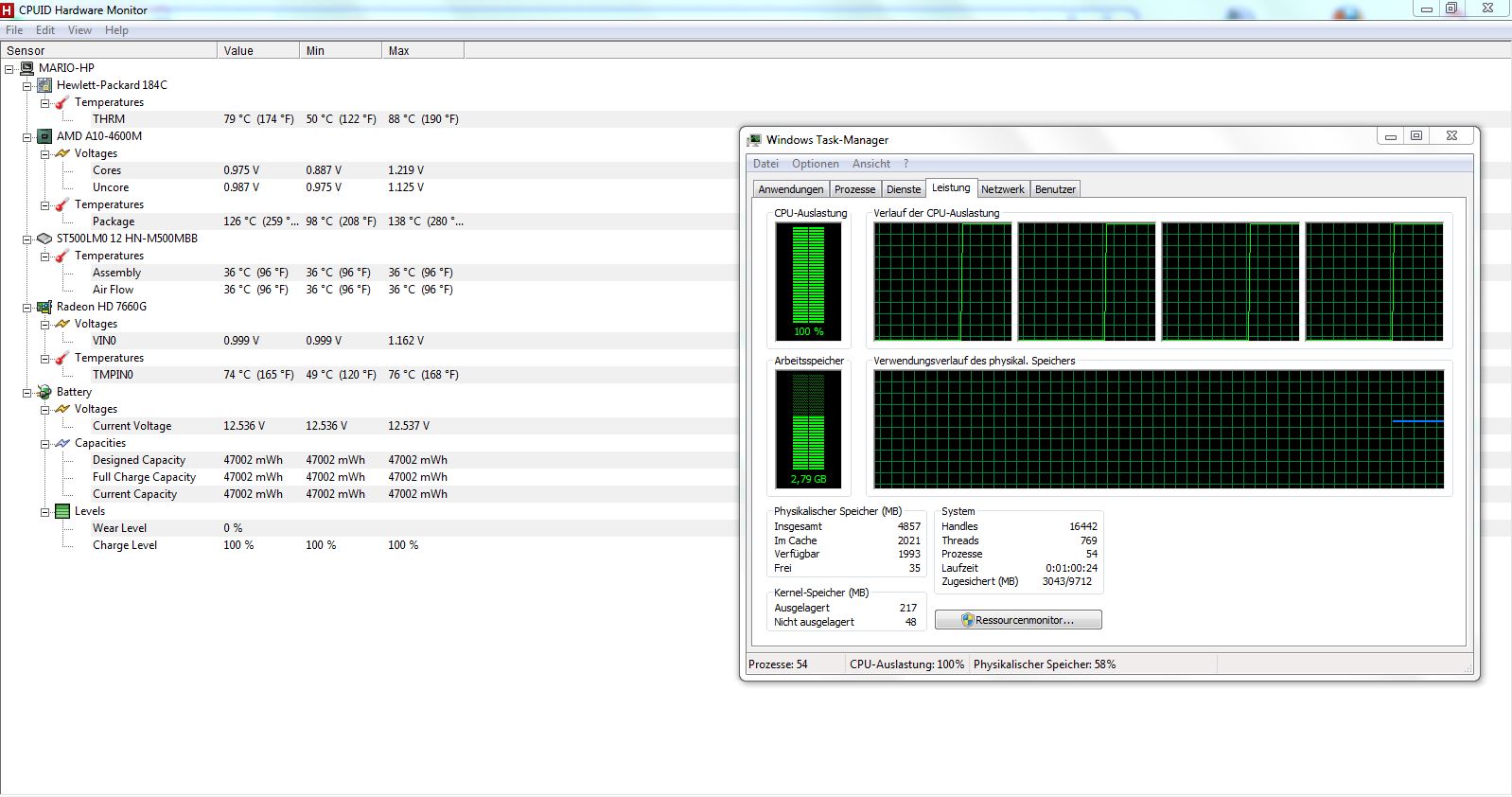This screenshot has width=1512, height=797.
Task: Collapse the Battery node
Action: click(x=27, y=392)
